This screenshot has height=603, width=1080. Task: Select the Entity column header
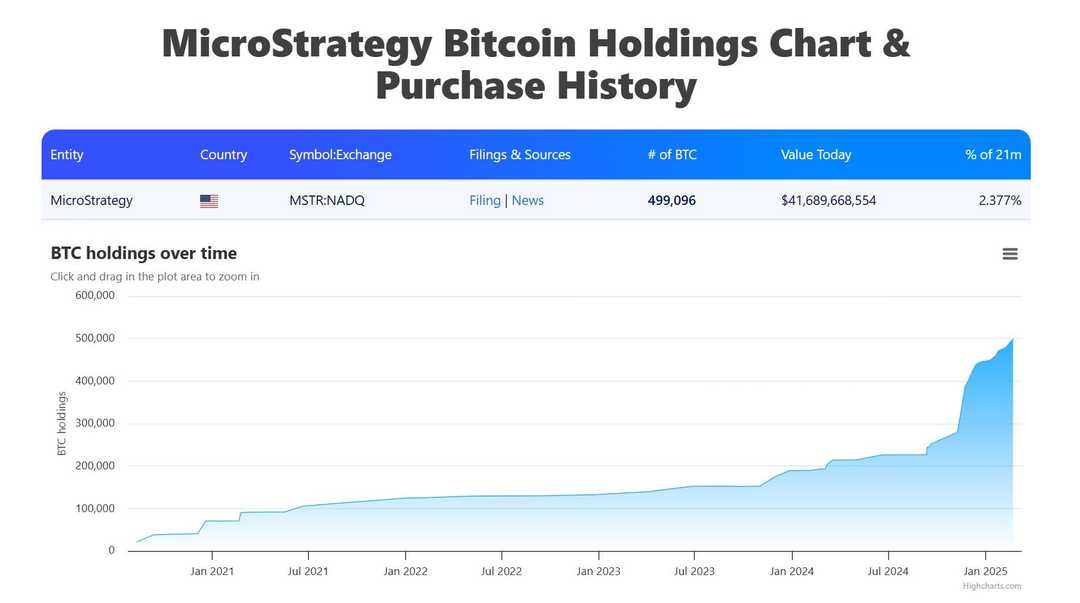point(66,154)
